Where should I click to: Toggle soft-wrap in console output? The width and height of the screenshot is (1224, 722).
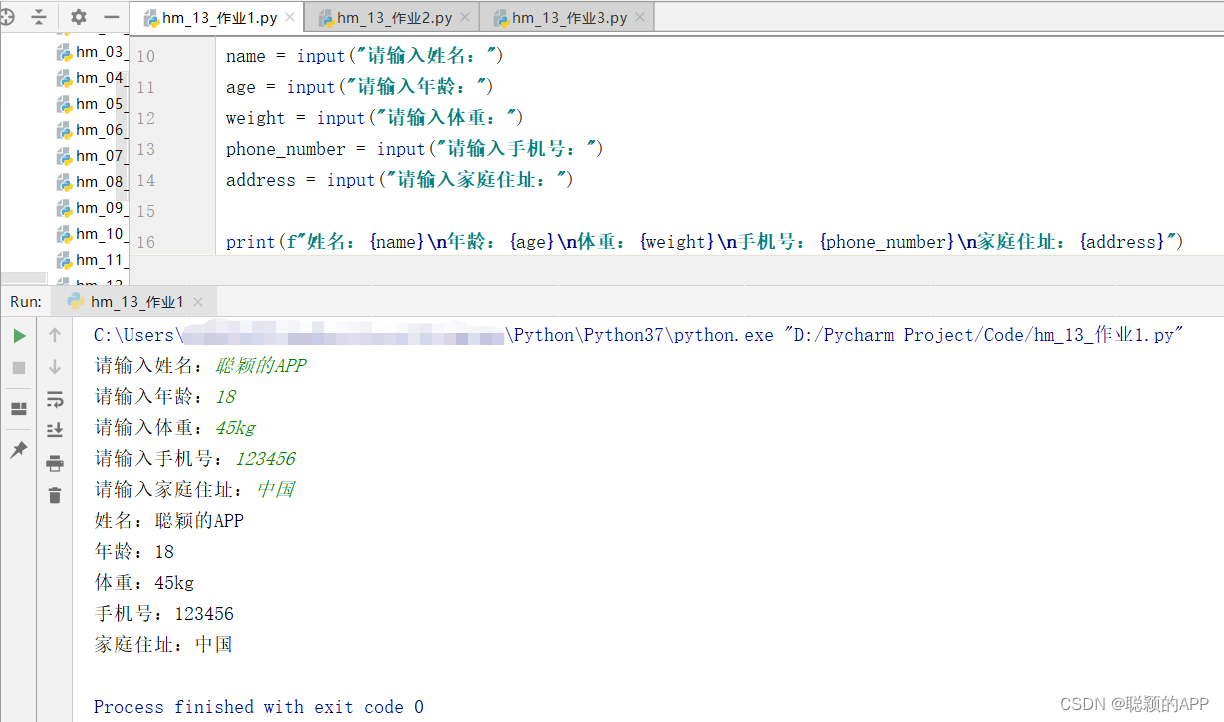click(55, 399)
